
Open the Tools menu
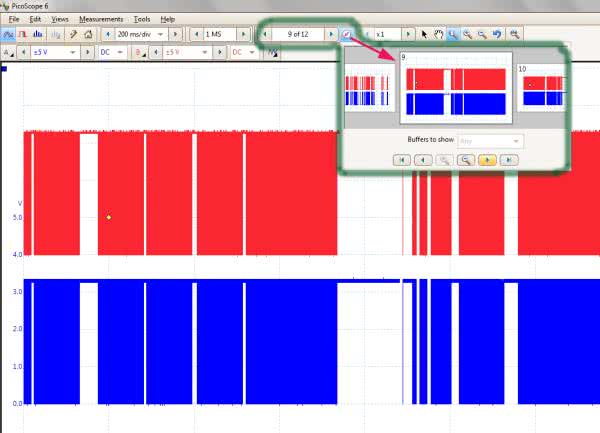(141, 19)
